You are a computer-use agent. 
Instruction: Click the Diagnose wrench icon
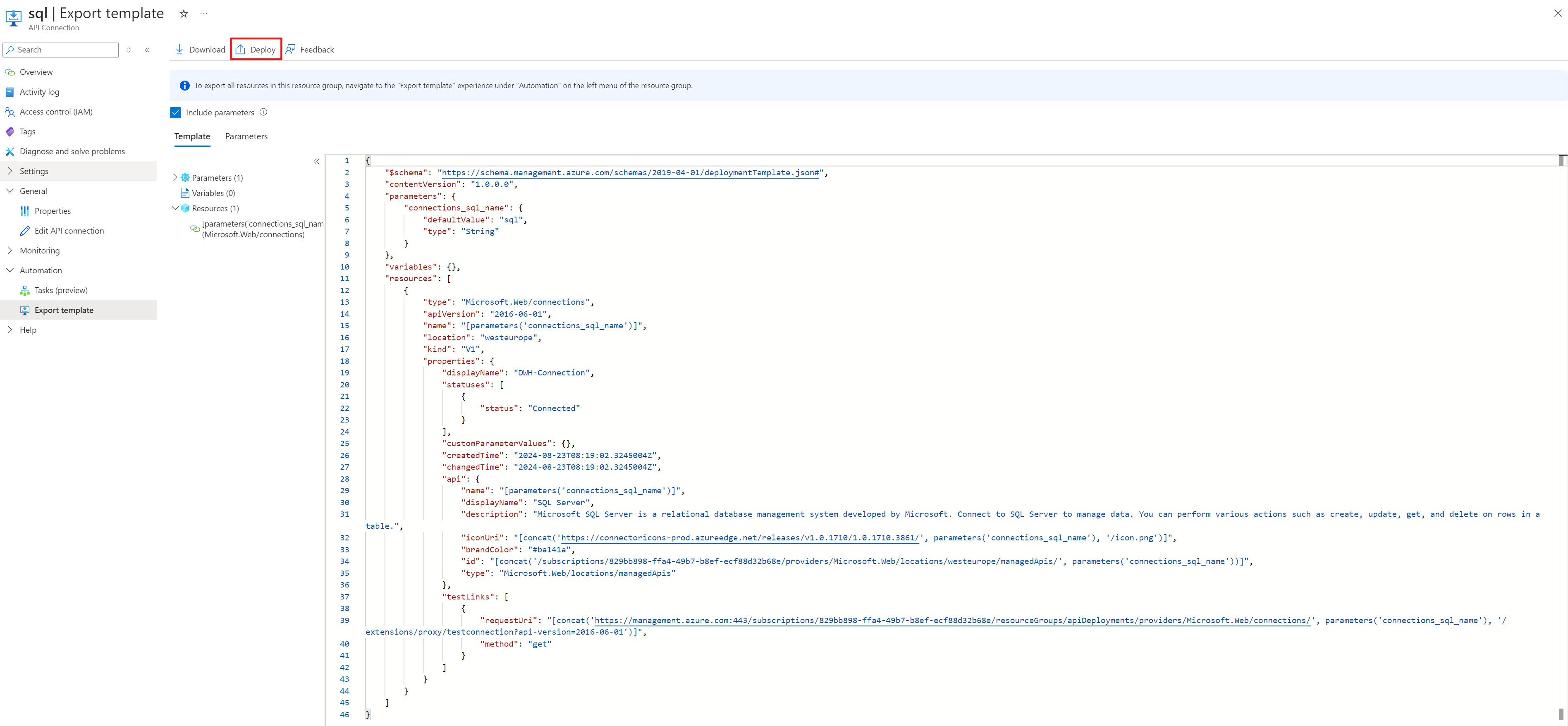tap(10, 152)
